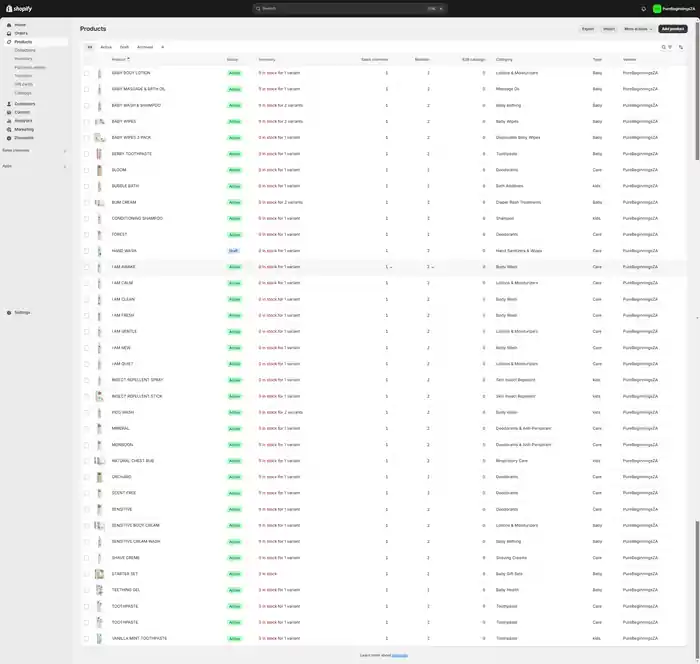Switch to the Active tab
Viewport: 700px width, 664px height.
coord(106,47)
